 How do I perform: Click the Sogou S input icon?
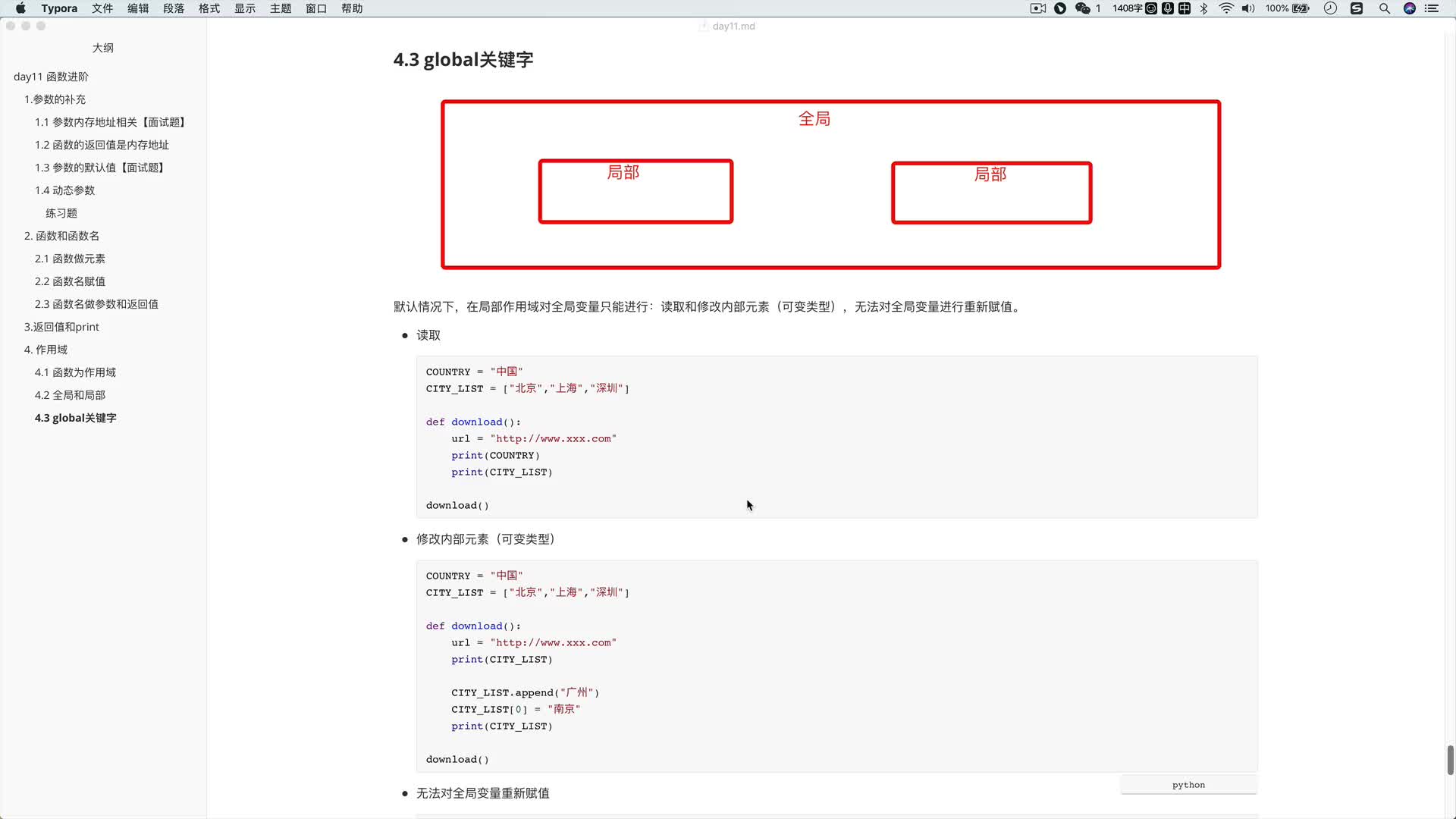click(x=1357, y=8)
